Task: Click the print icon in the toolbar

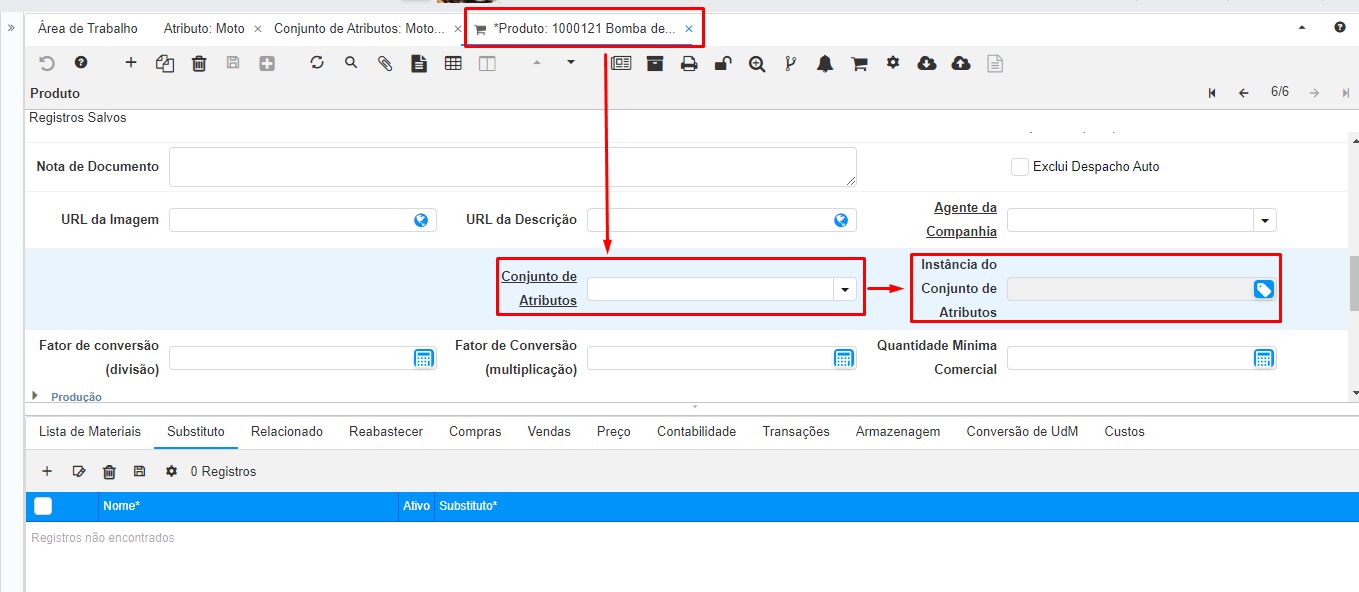Action: (x=689, y=64)
